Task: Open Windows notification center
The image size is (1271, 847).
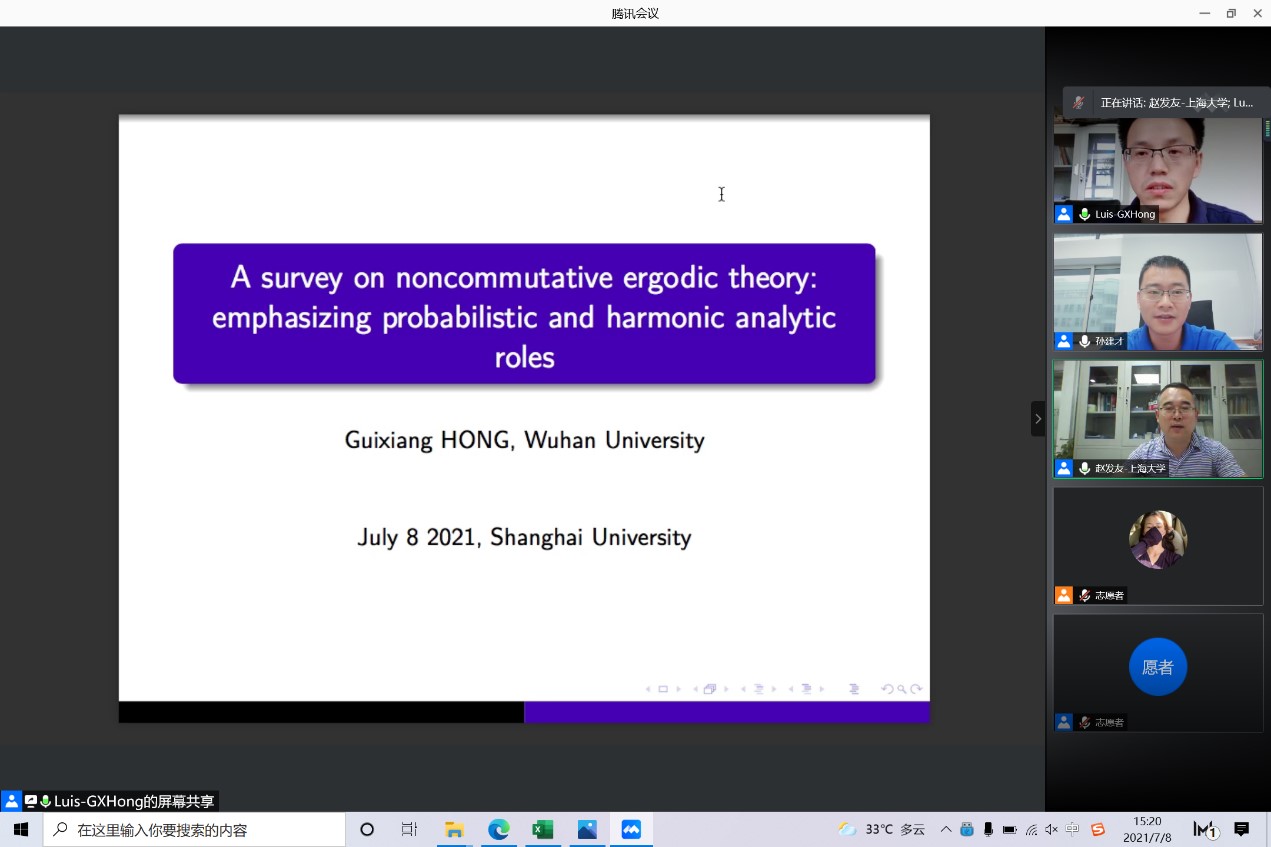Action: coord(1242,829)
